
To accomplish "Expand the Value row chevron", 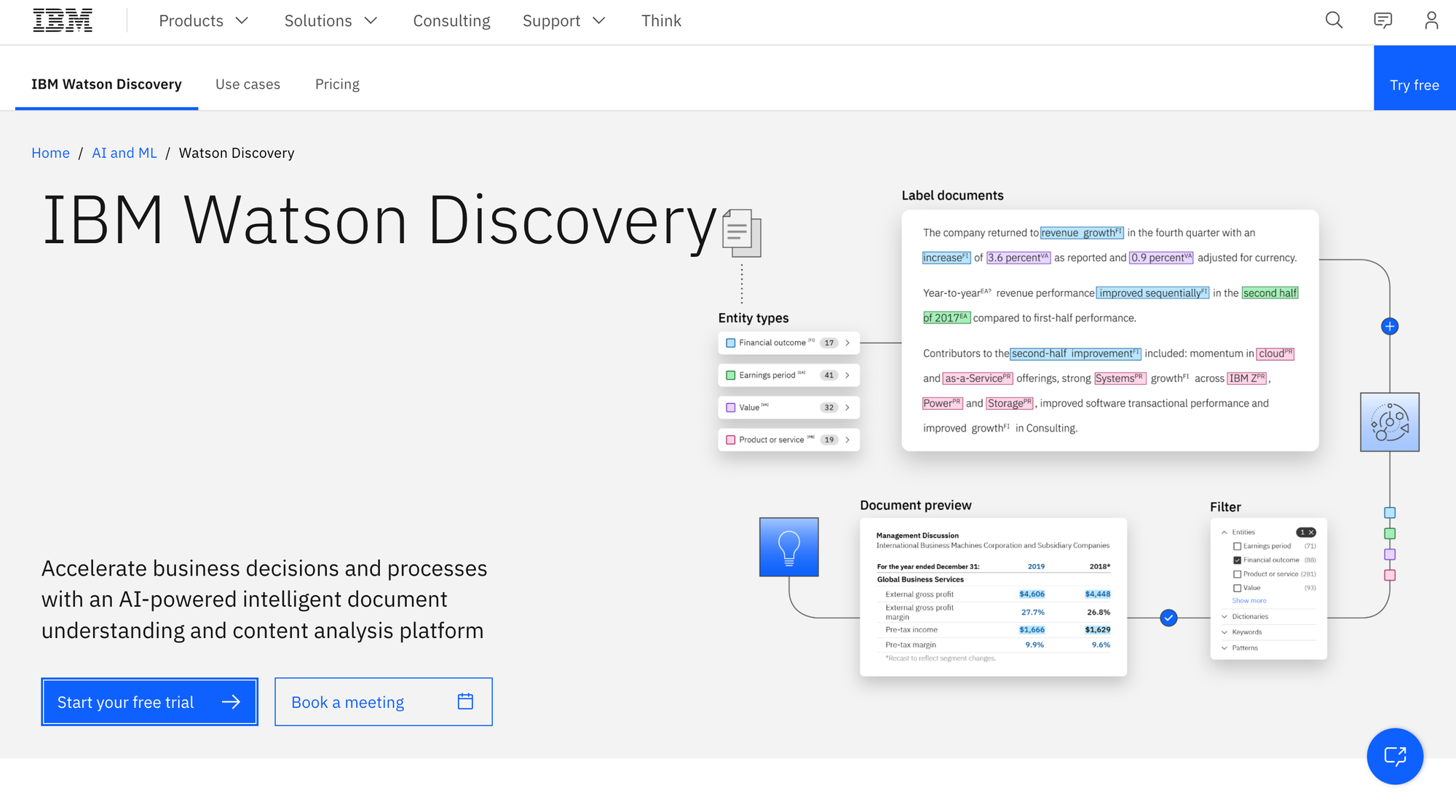I will [x=847, y=407].
